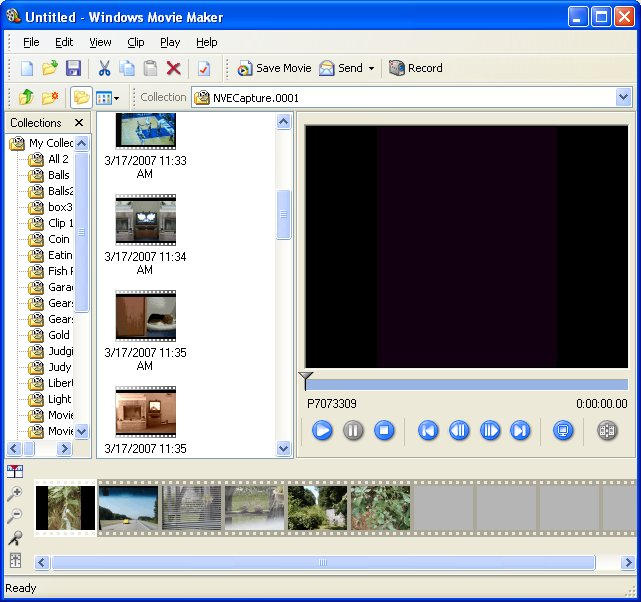
Task: Step to the previous frame
Action: [459, 430]
